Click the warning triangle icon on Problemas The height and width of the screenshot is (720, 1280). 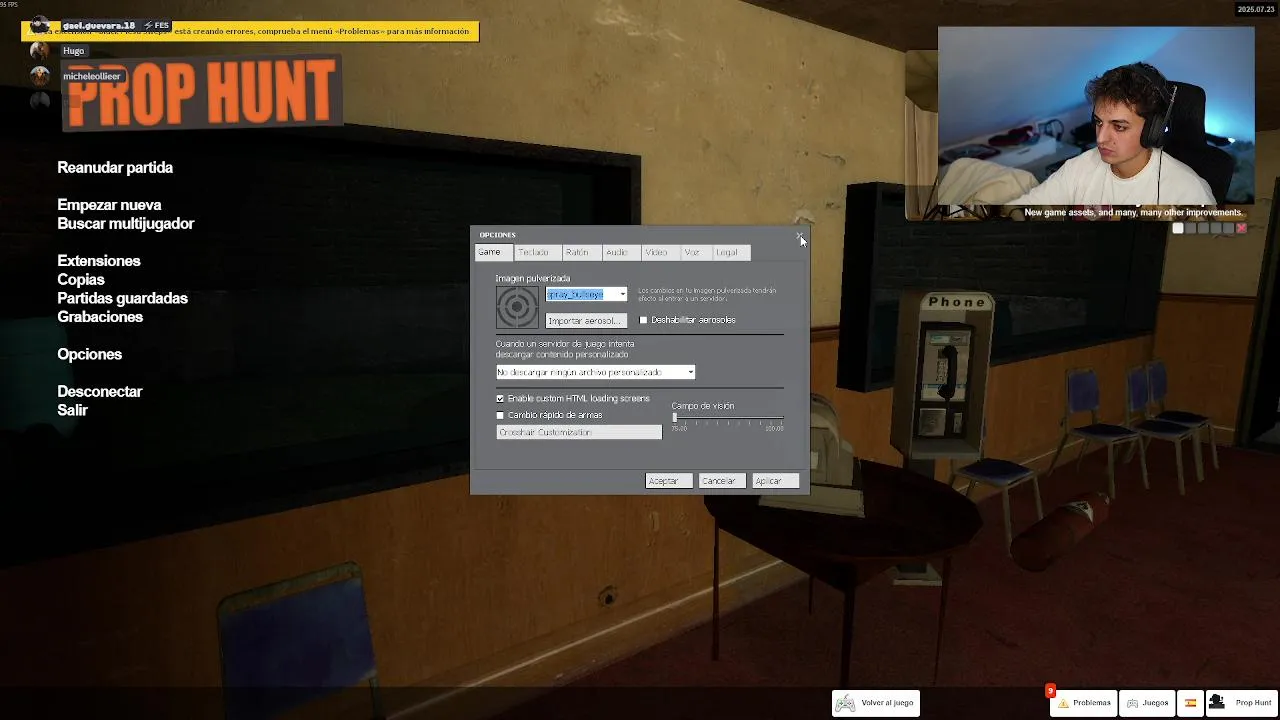click(x=1063, y=703)
